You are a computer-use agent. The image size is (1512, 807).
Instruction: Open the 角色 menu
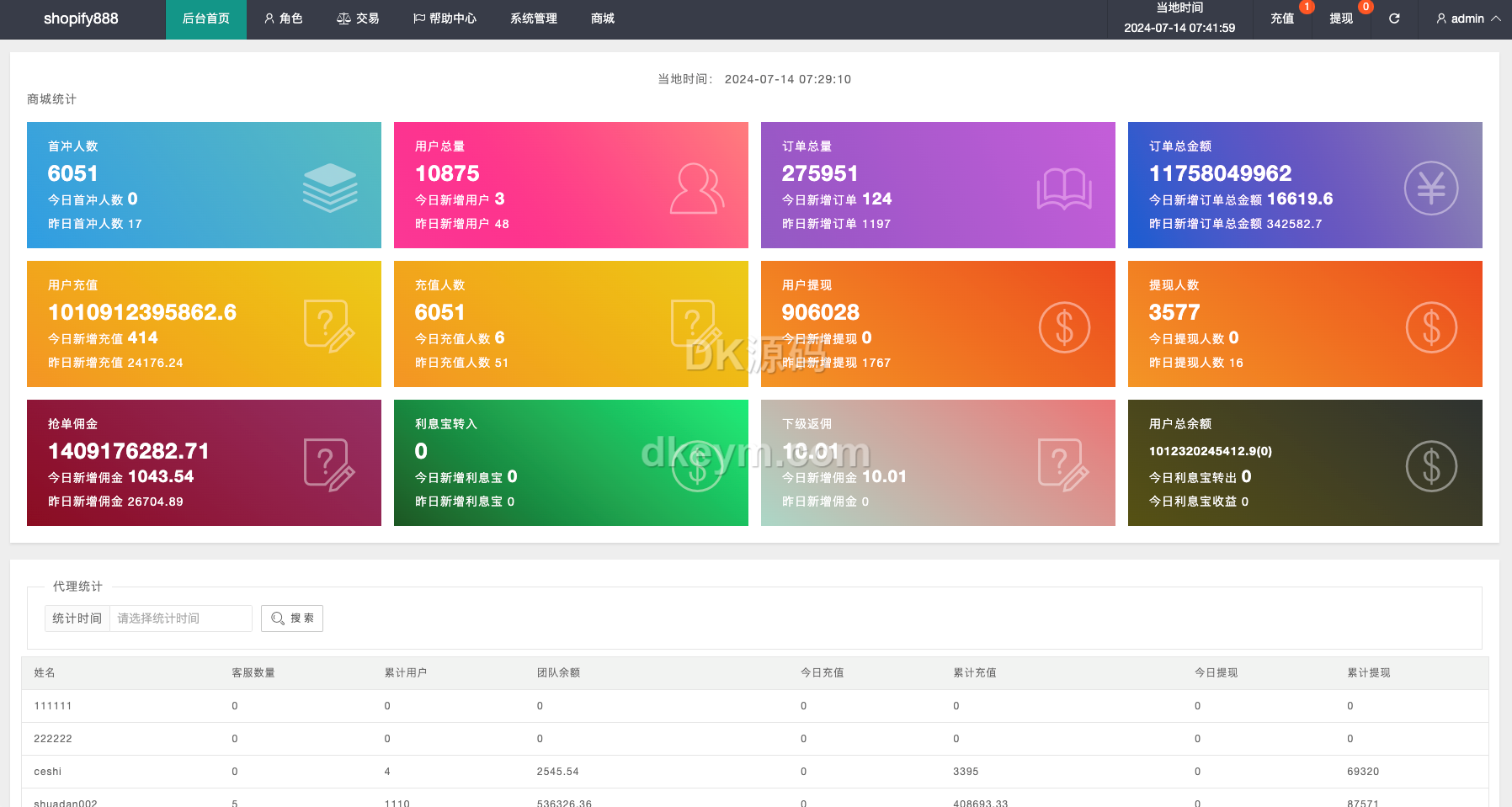283,19
